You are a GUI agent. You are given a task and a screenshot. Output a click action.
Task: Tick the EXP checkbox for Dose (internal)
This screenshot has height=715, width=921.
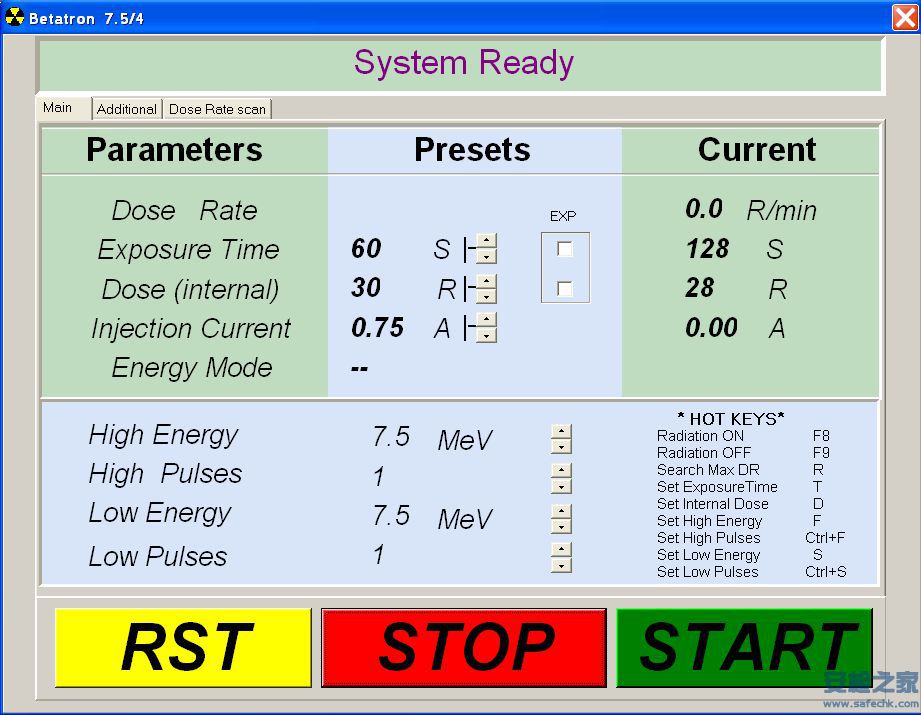click(x=564, y=288)
